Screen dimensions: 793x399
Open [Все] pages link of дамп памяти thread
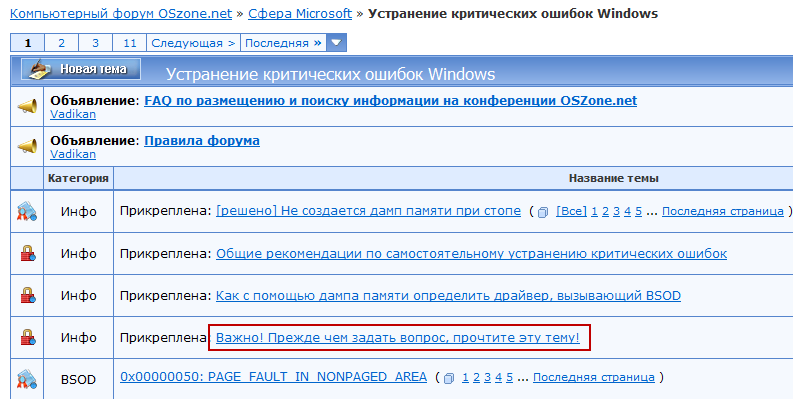[x=571, y=211]
